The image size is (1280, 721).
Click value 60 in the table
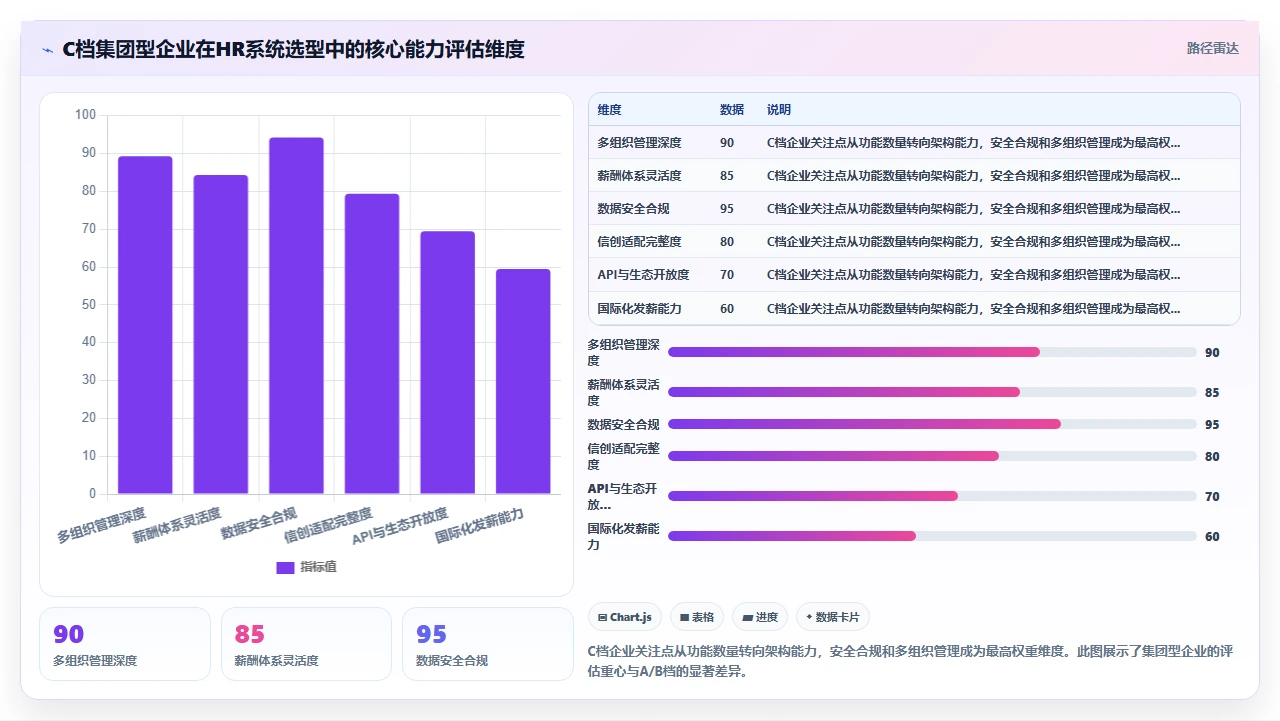[726, 309]
